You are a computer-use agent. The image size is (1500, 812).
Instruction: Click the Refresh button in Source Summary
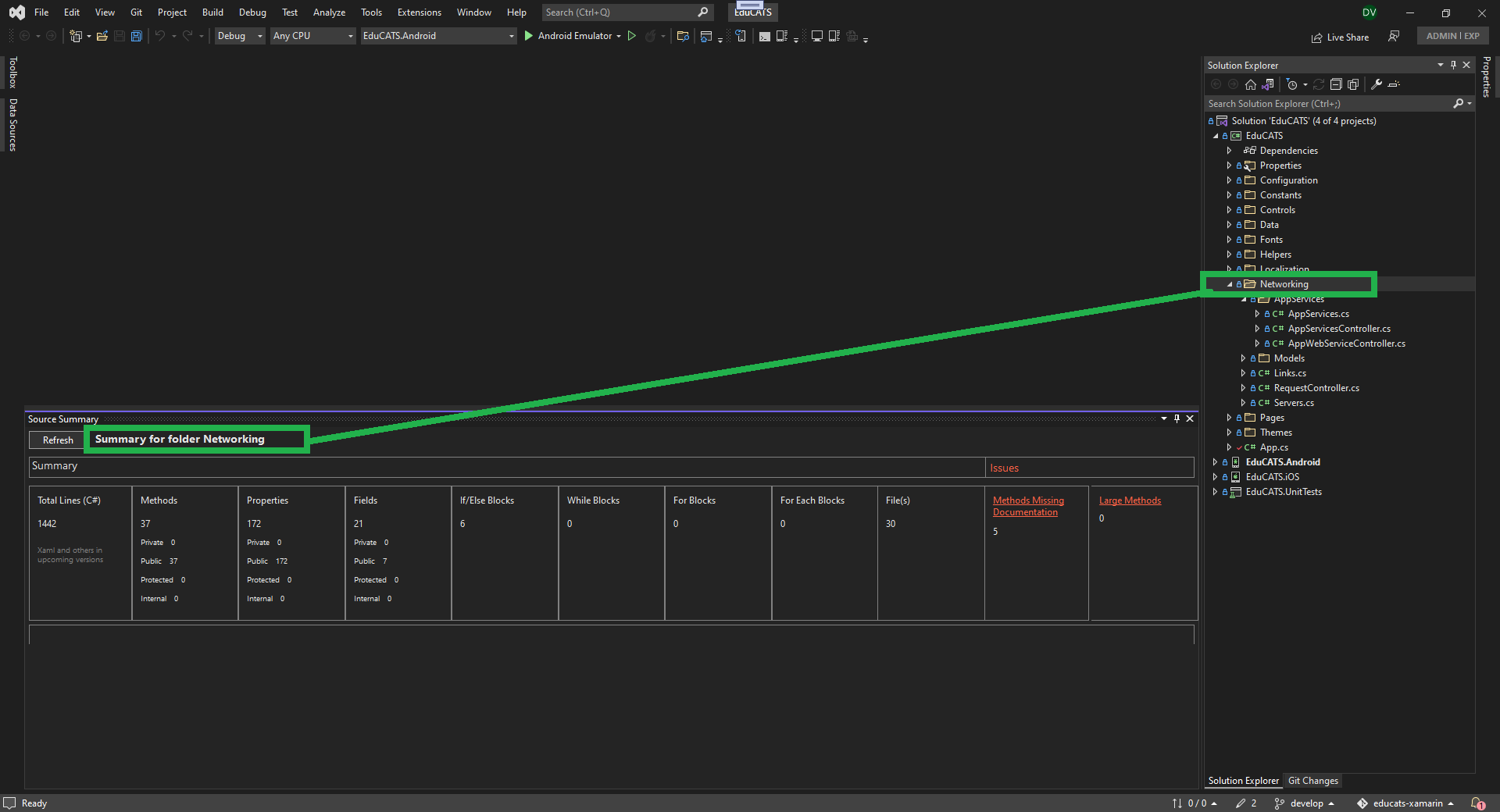click(58, 440)
